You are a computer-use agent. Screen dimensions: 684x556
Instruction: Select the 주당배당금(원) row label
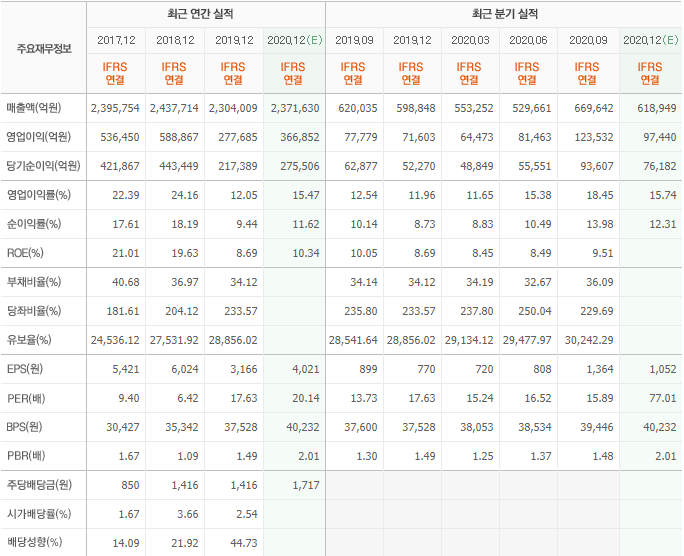(x=39, y=485)
